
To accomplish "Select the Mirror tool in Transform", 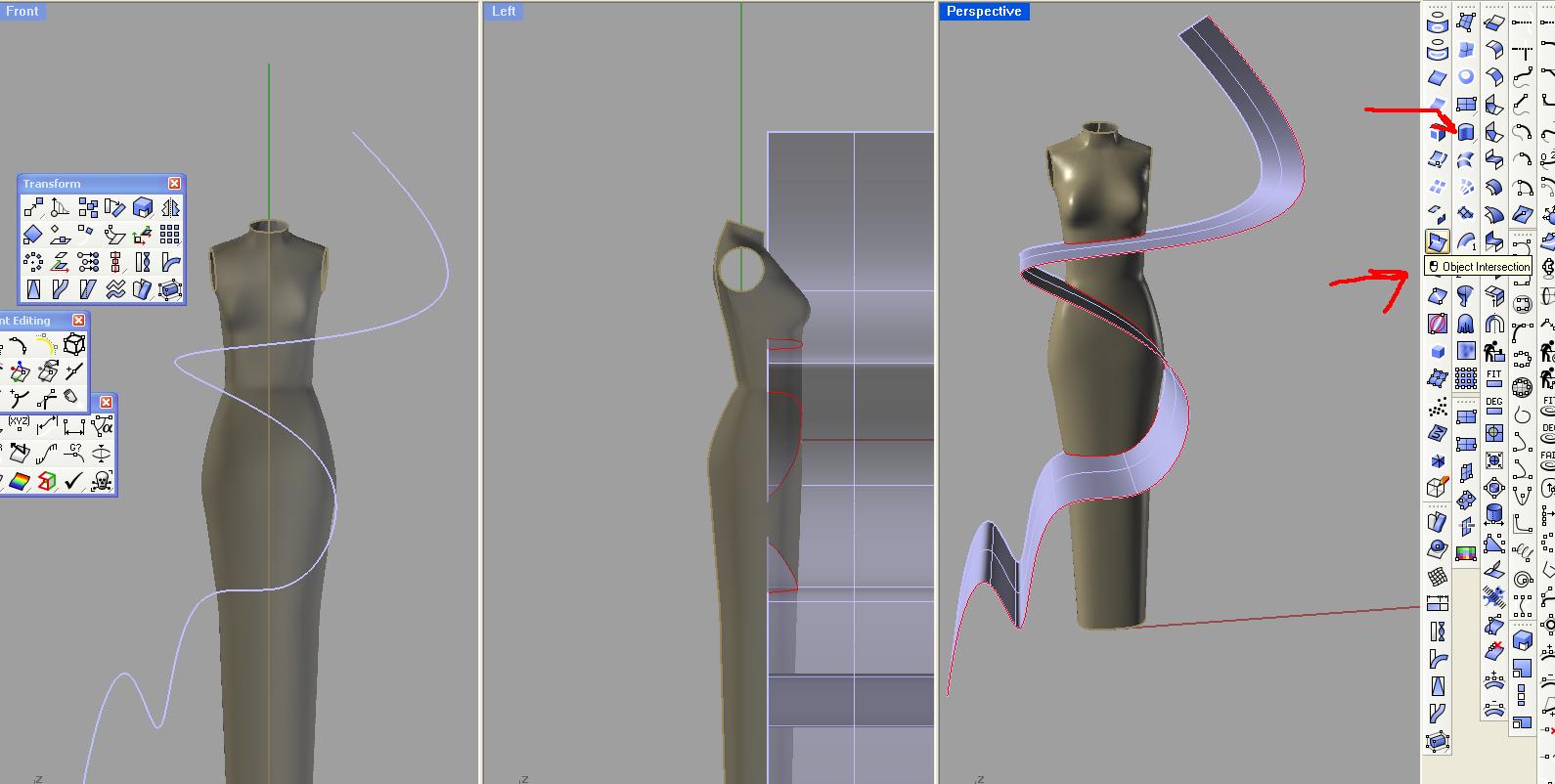I will 170,207.
